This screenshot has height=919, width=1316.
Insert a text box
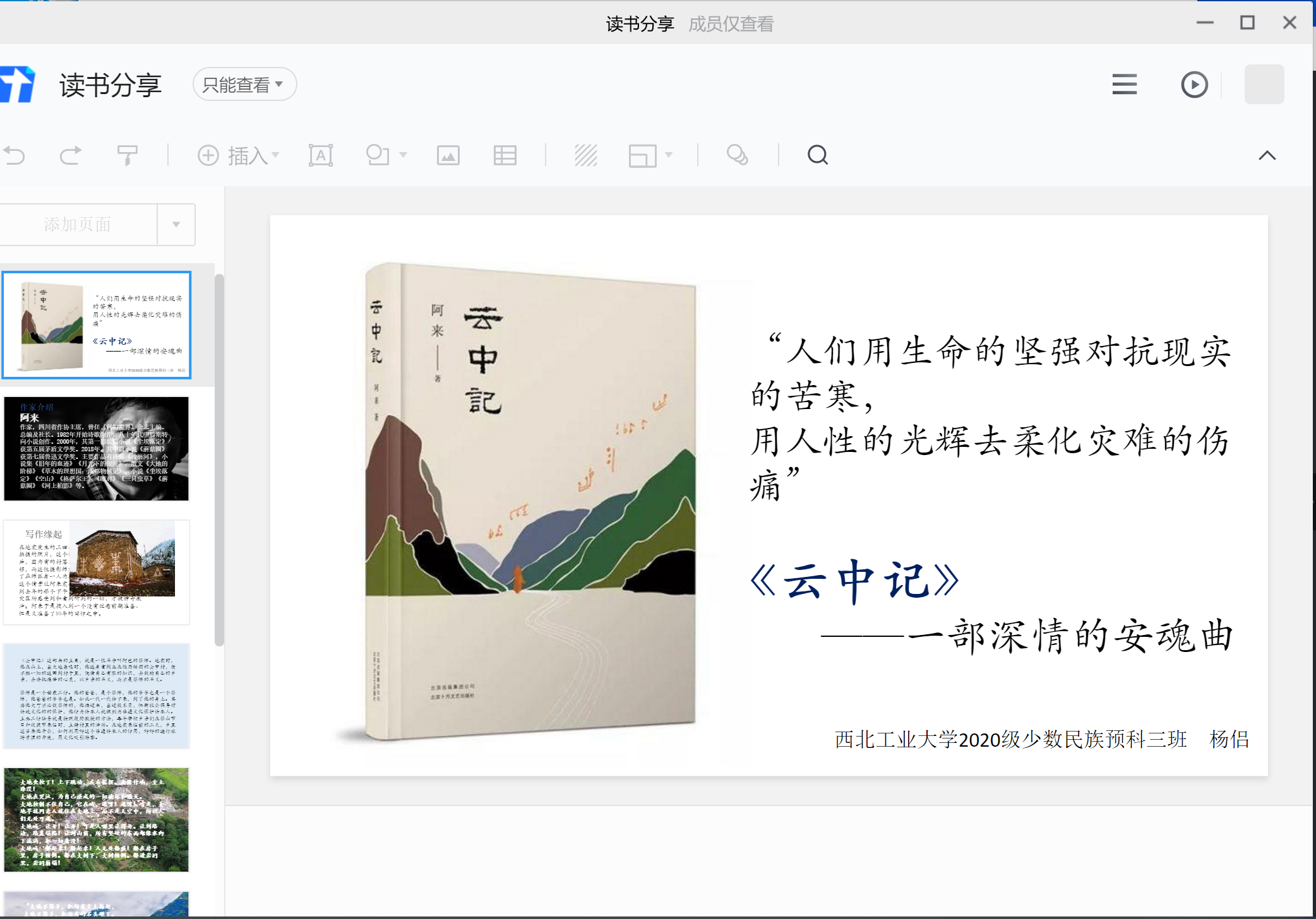coord(320,155)
